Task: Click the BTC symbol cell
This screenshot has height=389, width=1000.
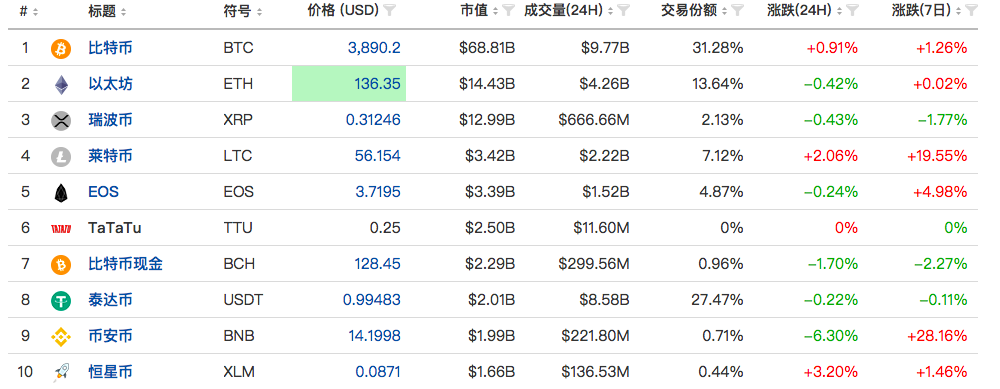Action: tap(239, 48)
